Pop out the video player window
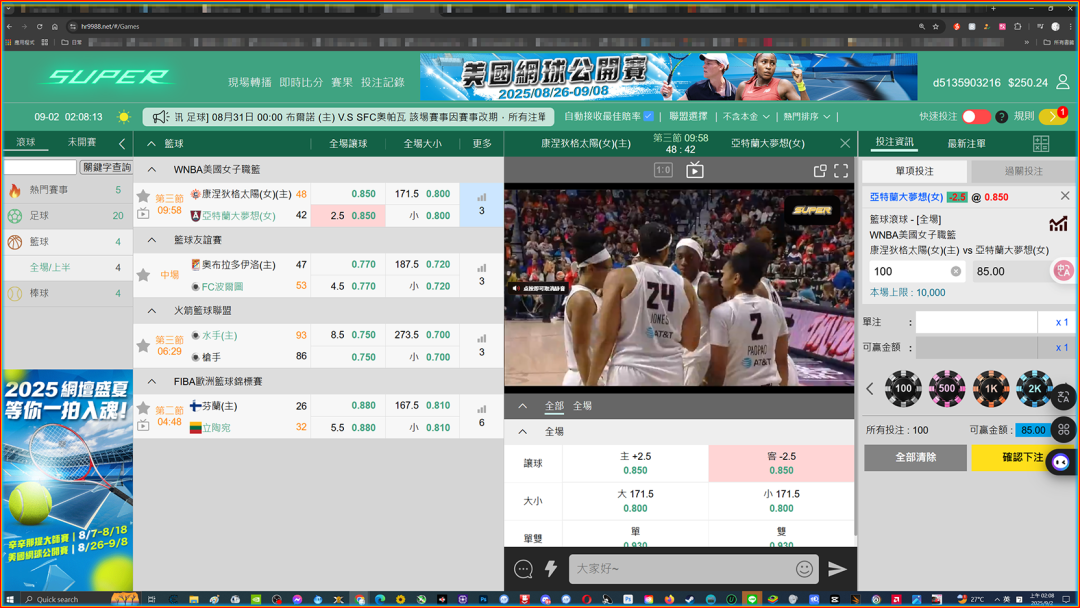Image resolution: width=1080 pixels, height=608 pixels. coord(820,171)
